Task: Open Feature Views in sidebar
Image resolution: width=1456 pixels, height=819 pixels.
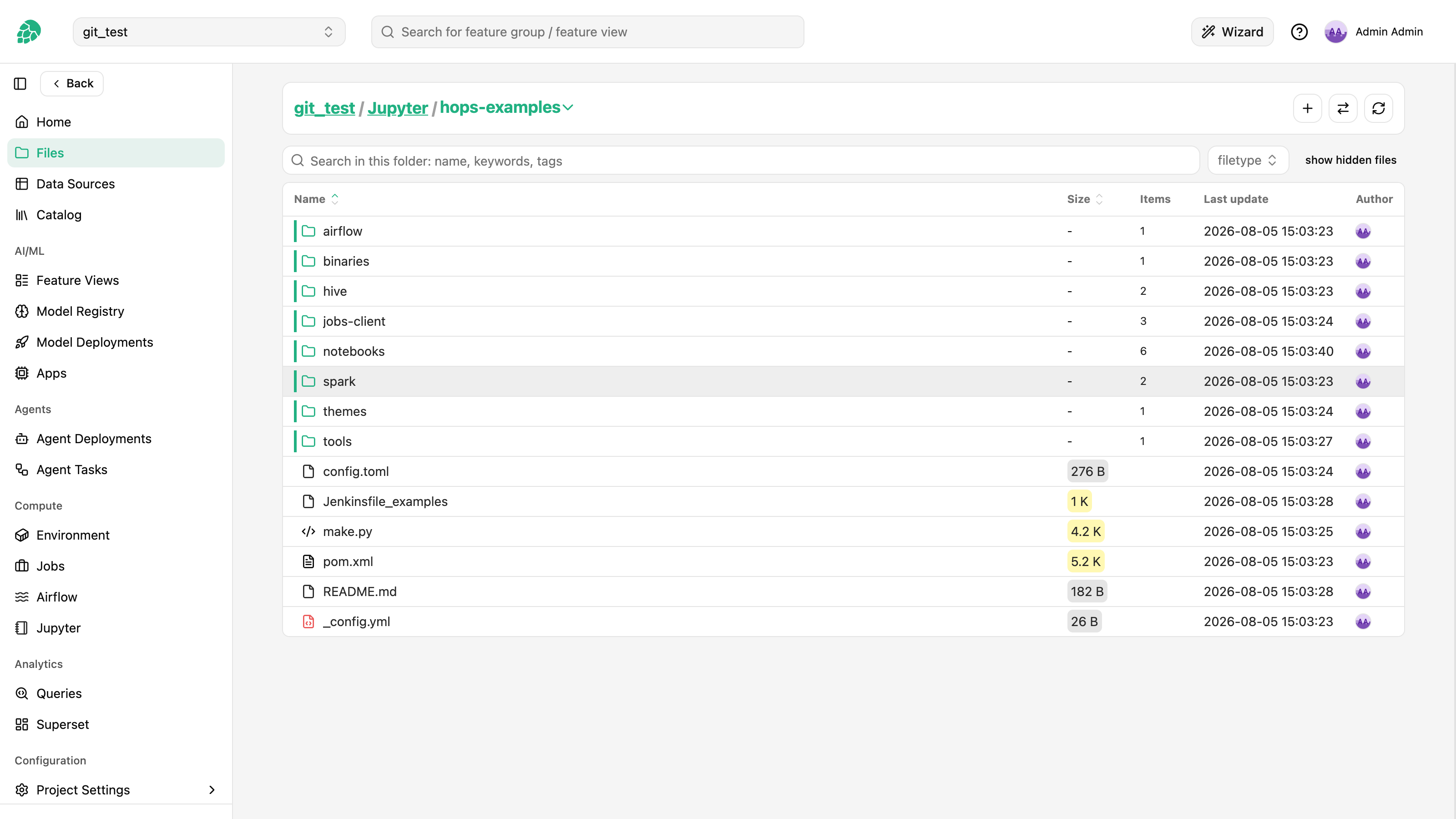Action: [116, 280]
